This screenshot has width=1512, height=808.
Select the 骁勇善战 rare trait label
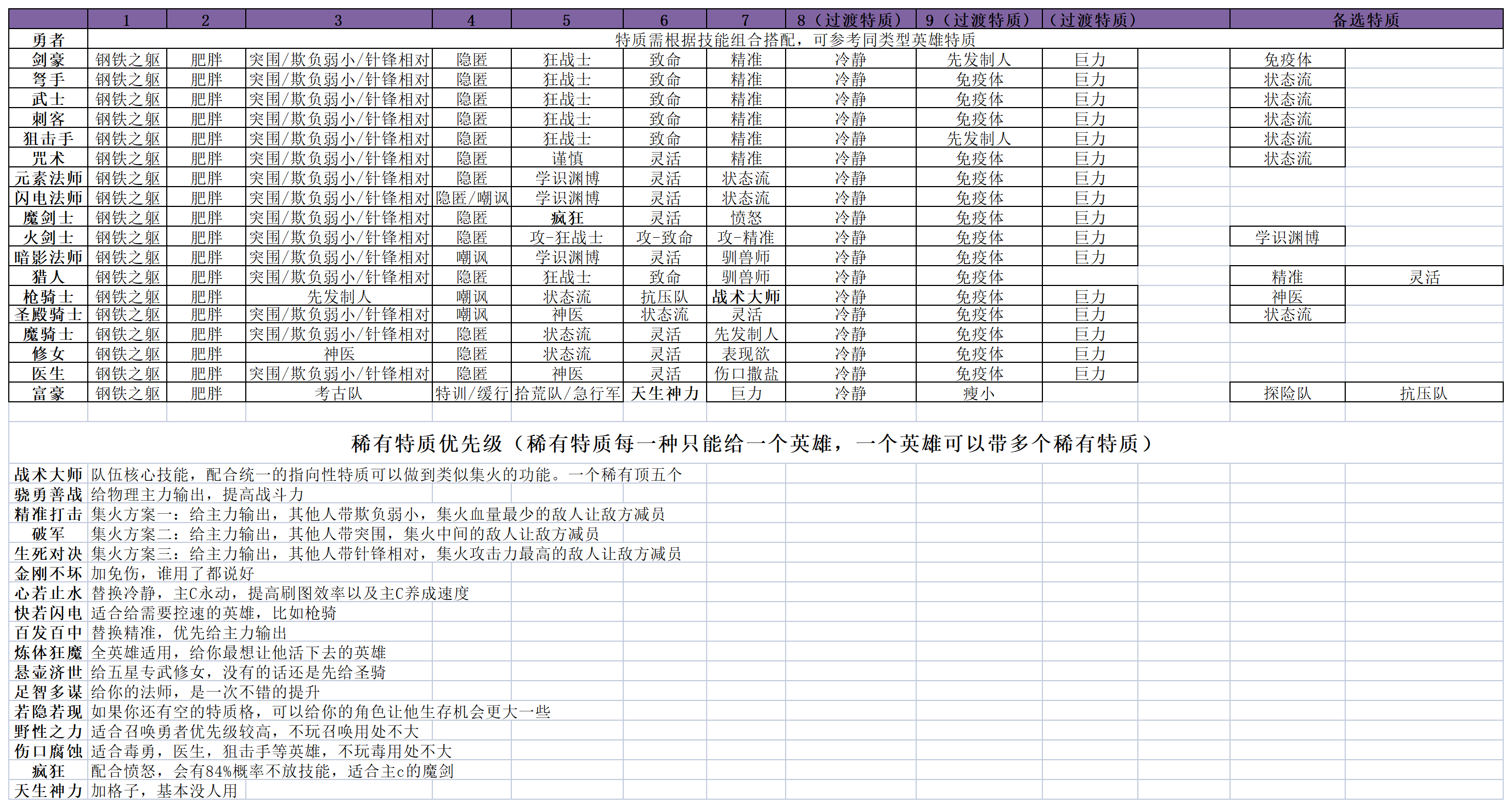coord(48,495)
